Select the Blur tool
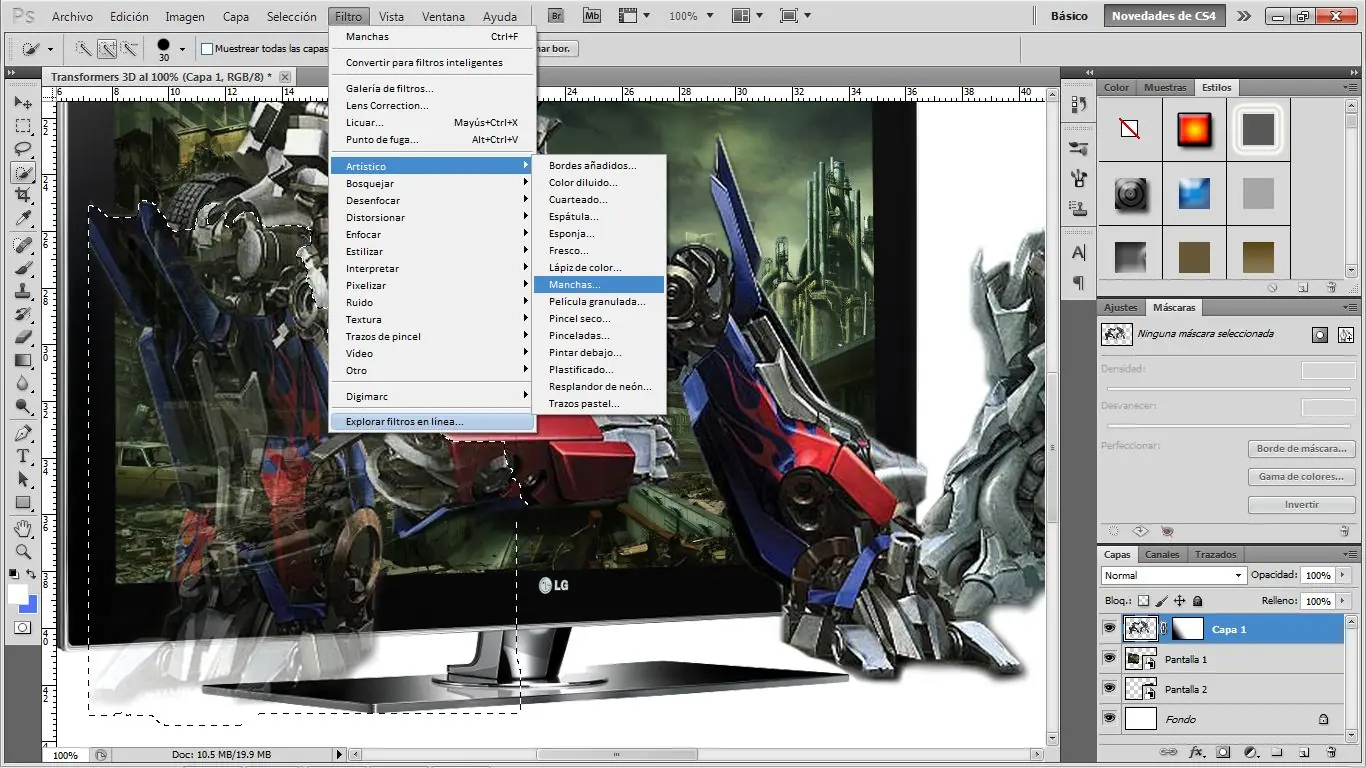The image size is (1366, 768). pos(23,383)
